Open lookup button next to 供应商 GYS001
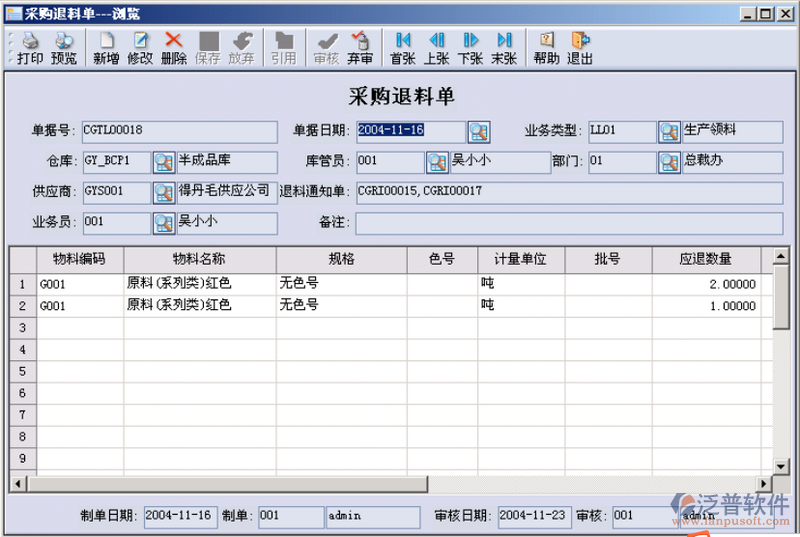 click(164, 192)
